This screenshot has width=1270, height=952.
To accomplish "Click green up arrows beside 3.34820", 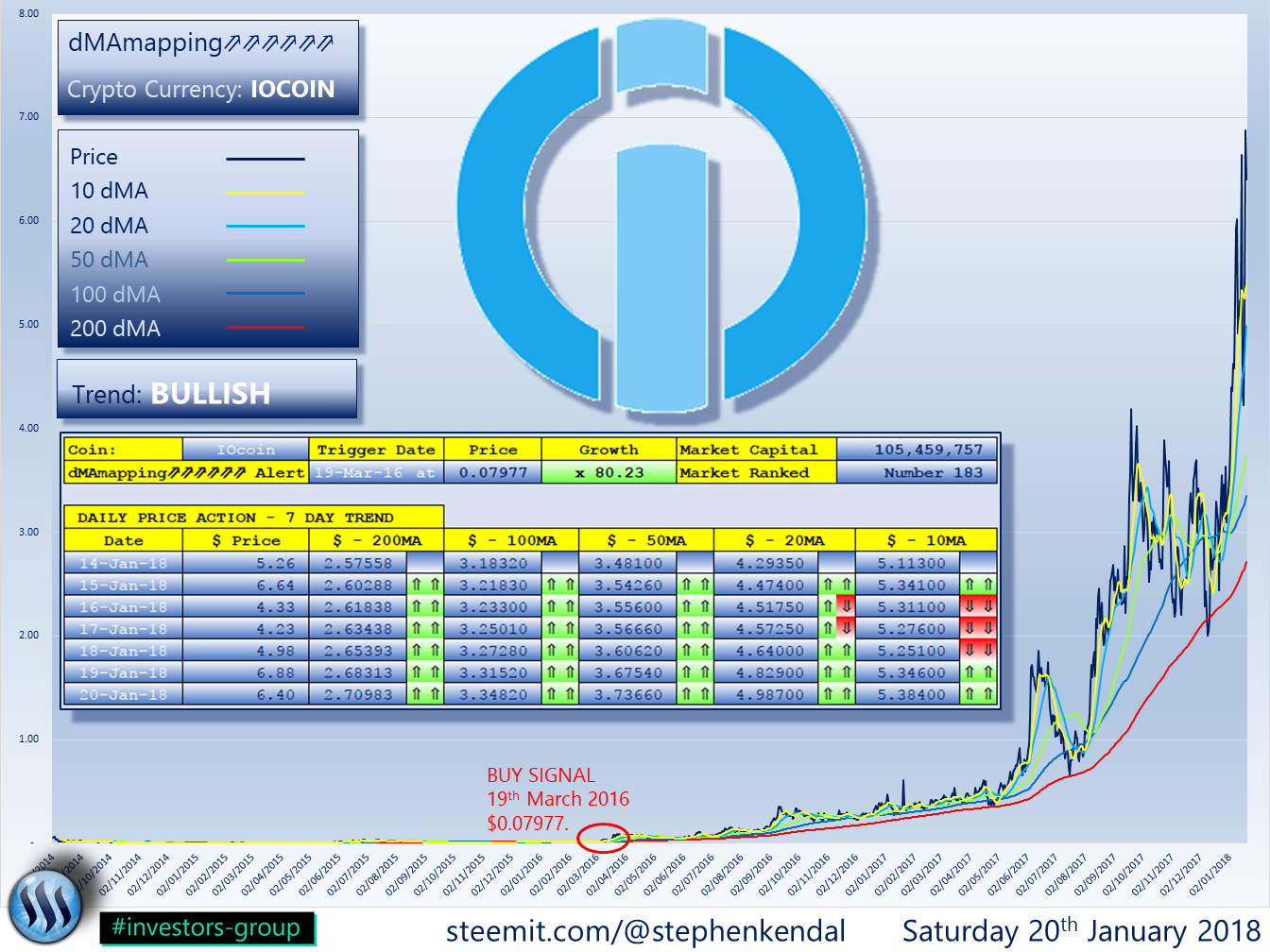I will pyautogui.click(x=559, y=694).
